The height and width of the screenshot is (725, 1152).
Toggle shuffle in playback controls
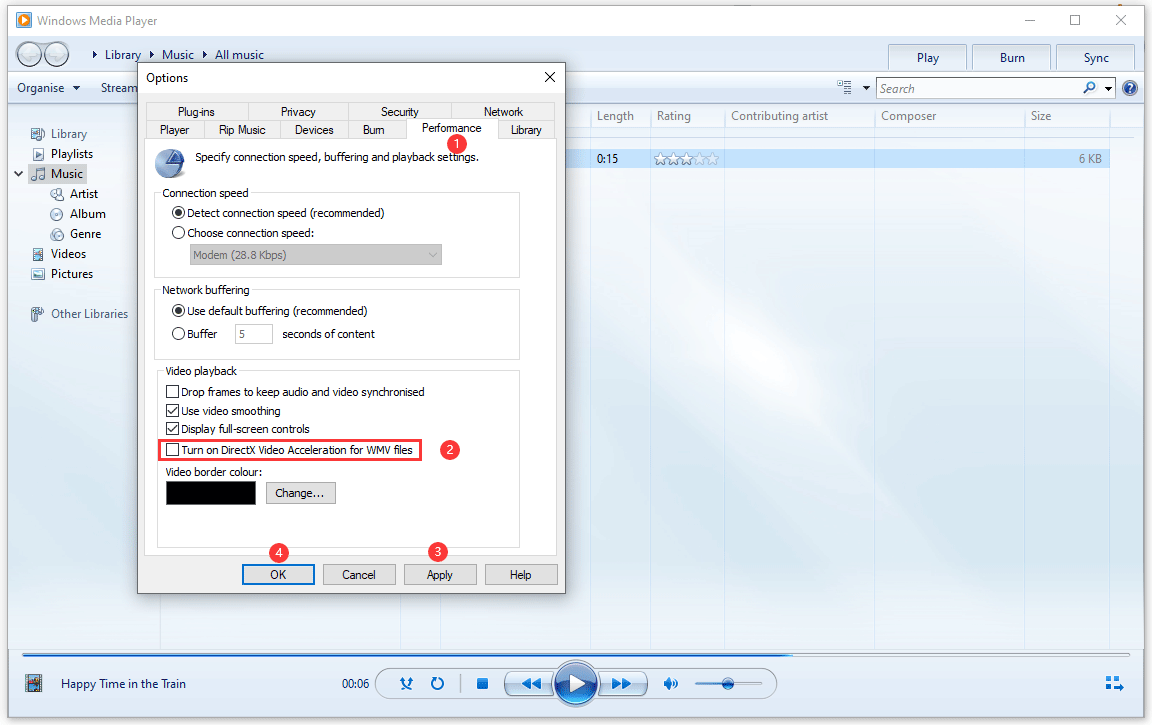click(406, 684)
